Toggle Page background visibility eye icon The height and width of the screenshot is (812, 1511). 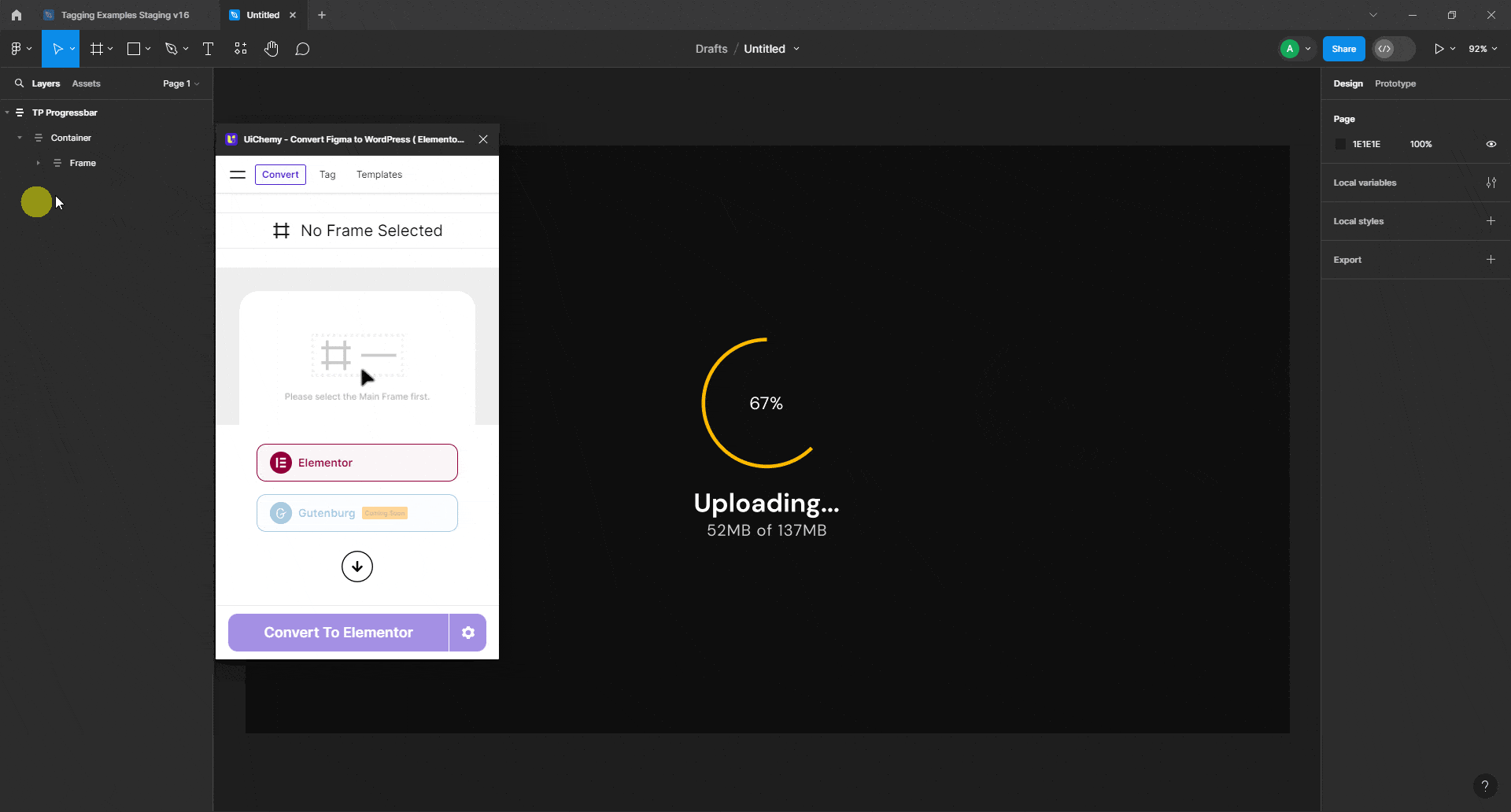coord(1491,143)
